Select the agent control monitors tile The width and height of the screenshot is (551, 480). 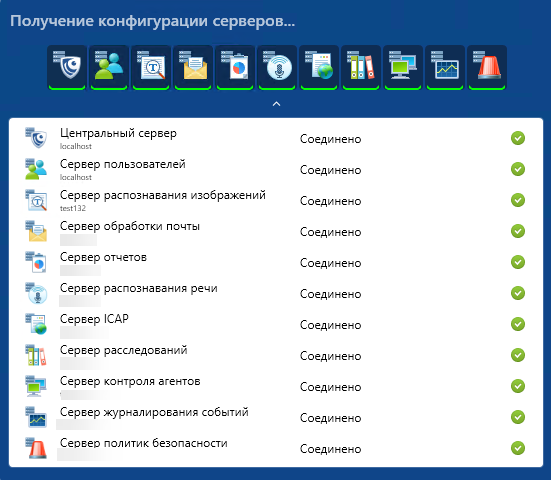(403, 67)
